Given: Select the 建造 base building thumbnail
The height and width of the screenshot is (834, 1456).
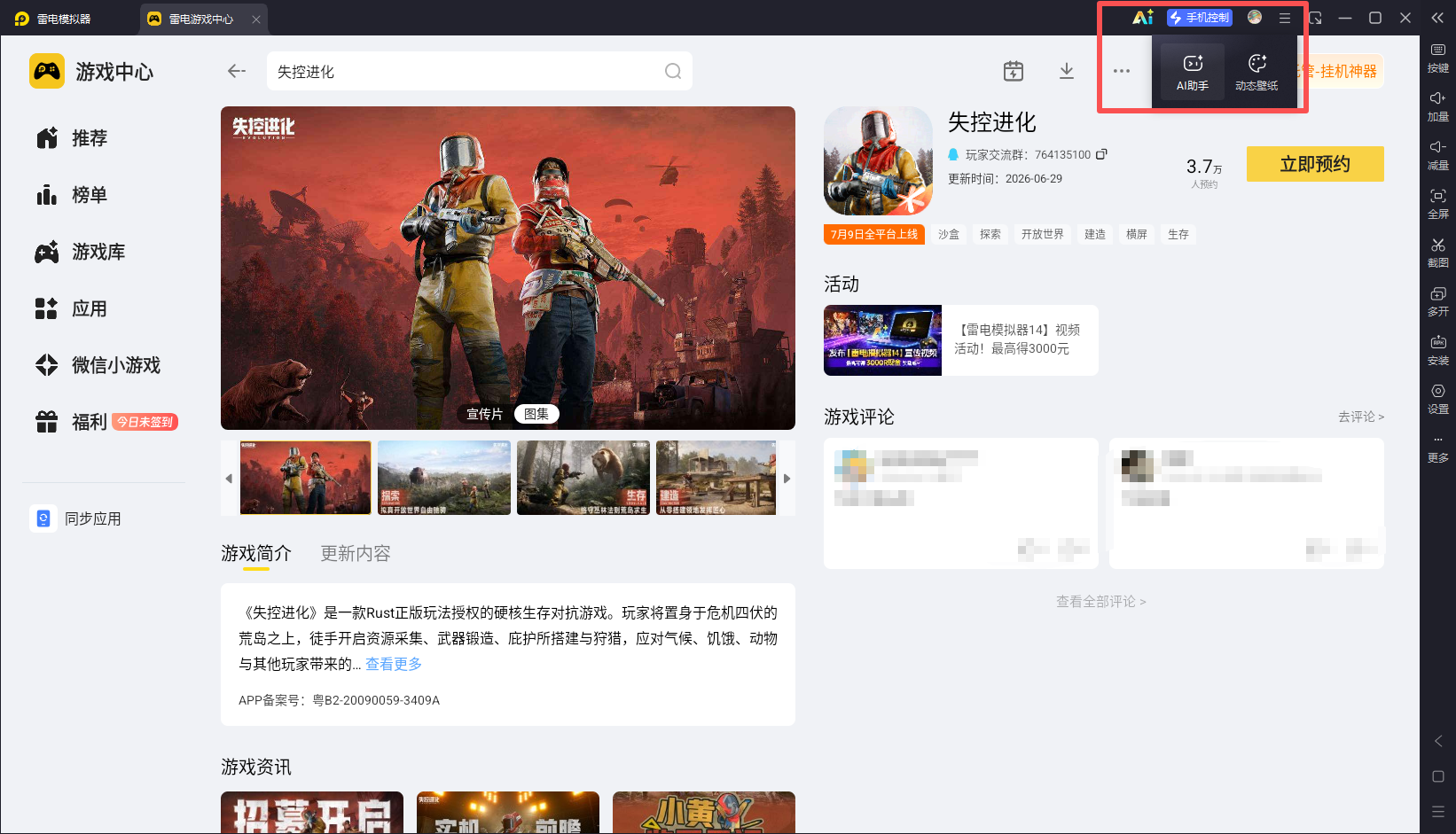Looking at the screenshot, I should [716, 478].
